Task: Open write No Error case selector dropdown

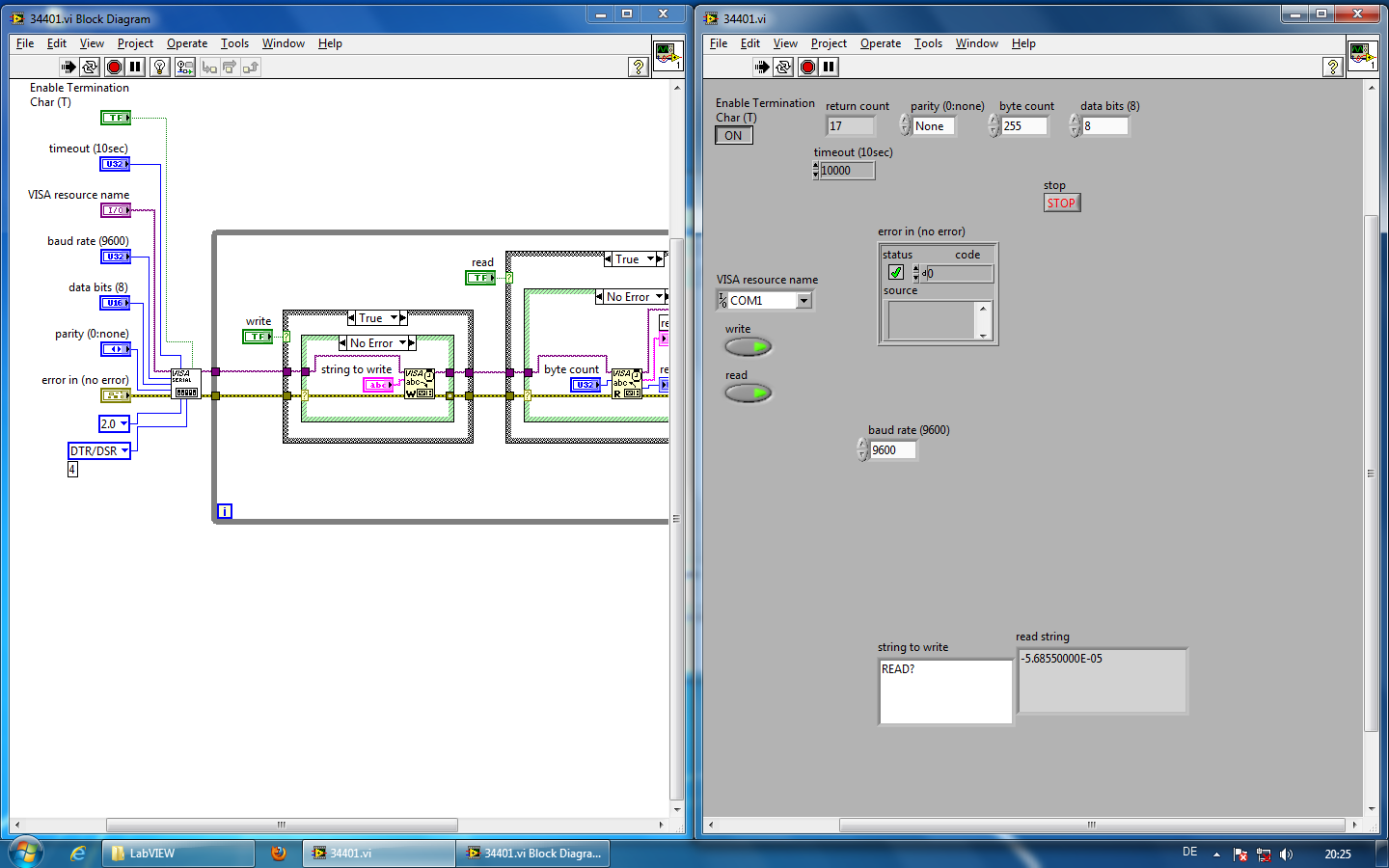Action: (x=402, y=343)
